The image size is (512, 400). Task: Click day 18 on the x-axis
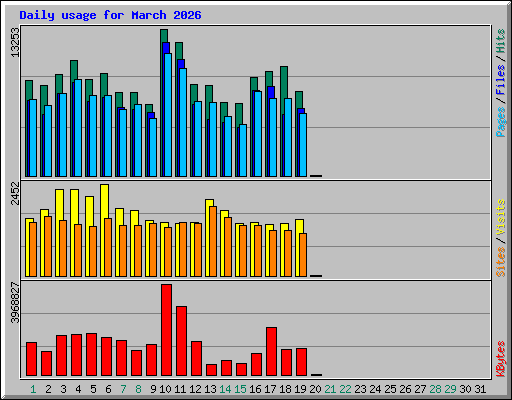pyautogui.click(x=285, y=389)
